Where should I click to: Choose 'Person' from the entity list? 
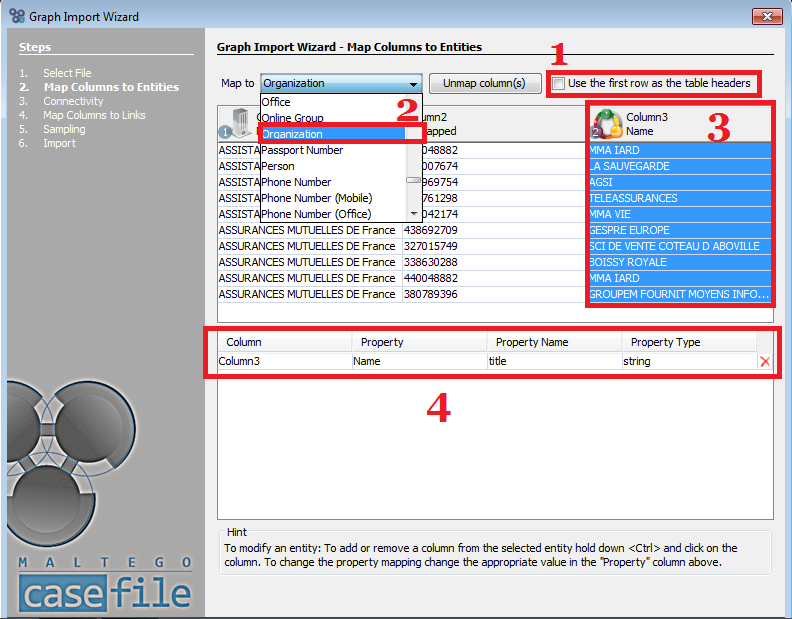point(333,166)
